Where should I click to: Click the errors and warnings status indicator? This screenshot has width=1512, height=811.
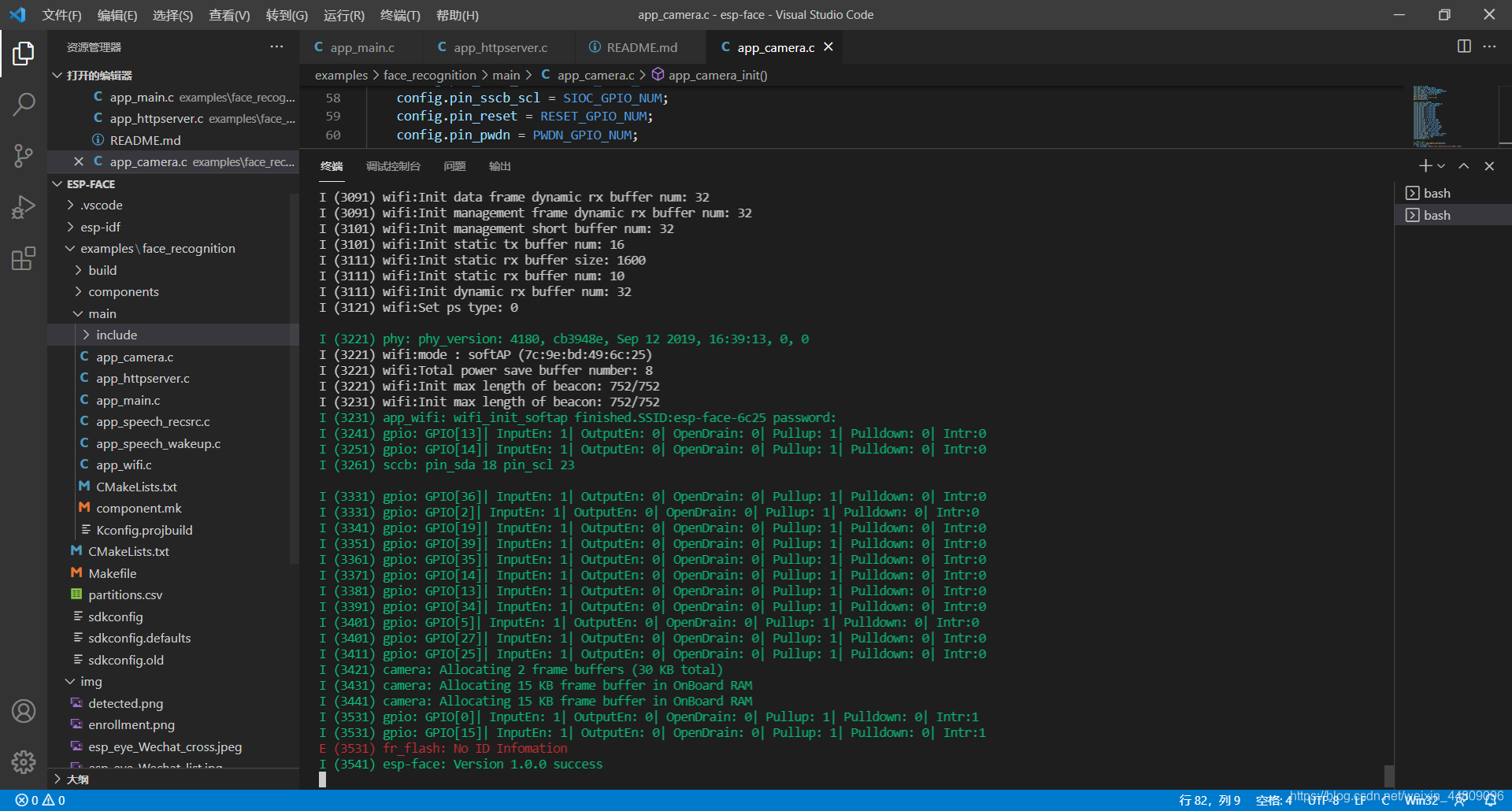[40, 800]
